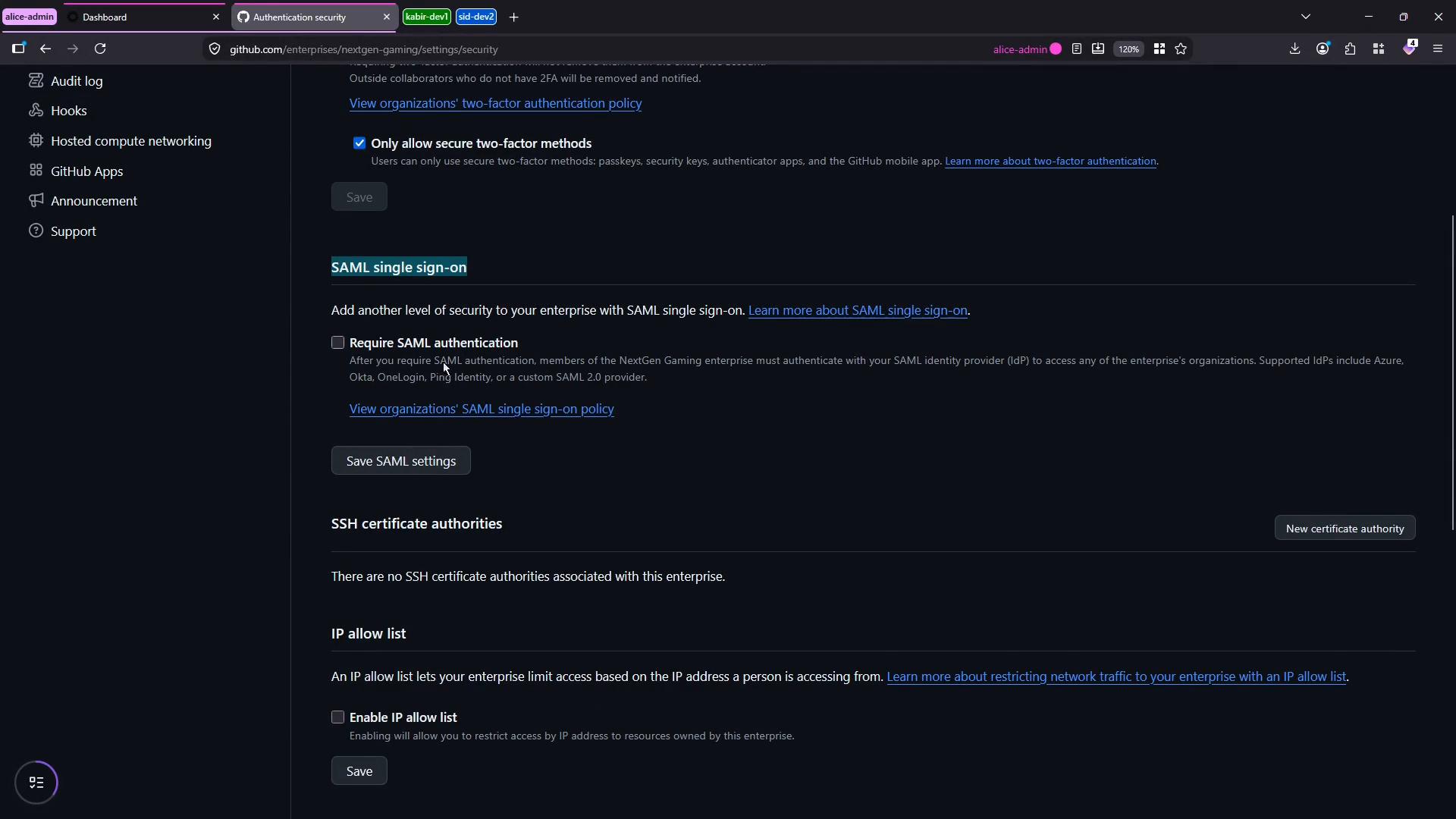Open the browser account profile icon
This screenshot has height=819, width=1456.
(1323, 49)
